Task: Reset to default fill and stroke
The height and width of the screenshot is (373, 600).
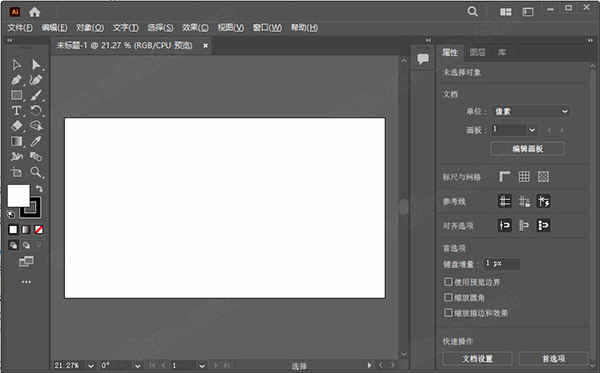Action: pyautogui.click(x=11, y=214)
